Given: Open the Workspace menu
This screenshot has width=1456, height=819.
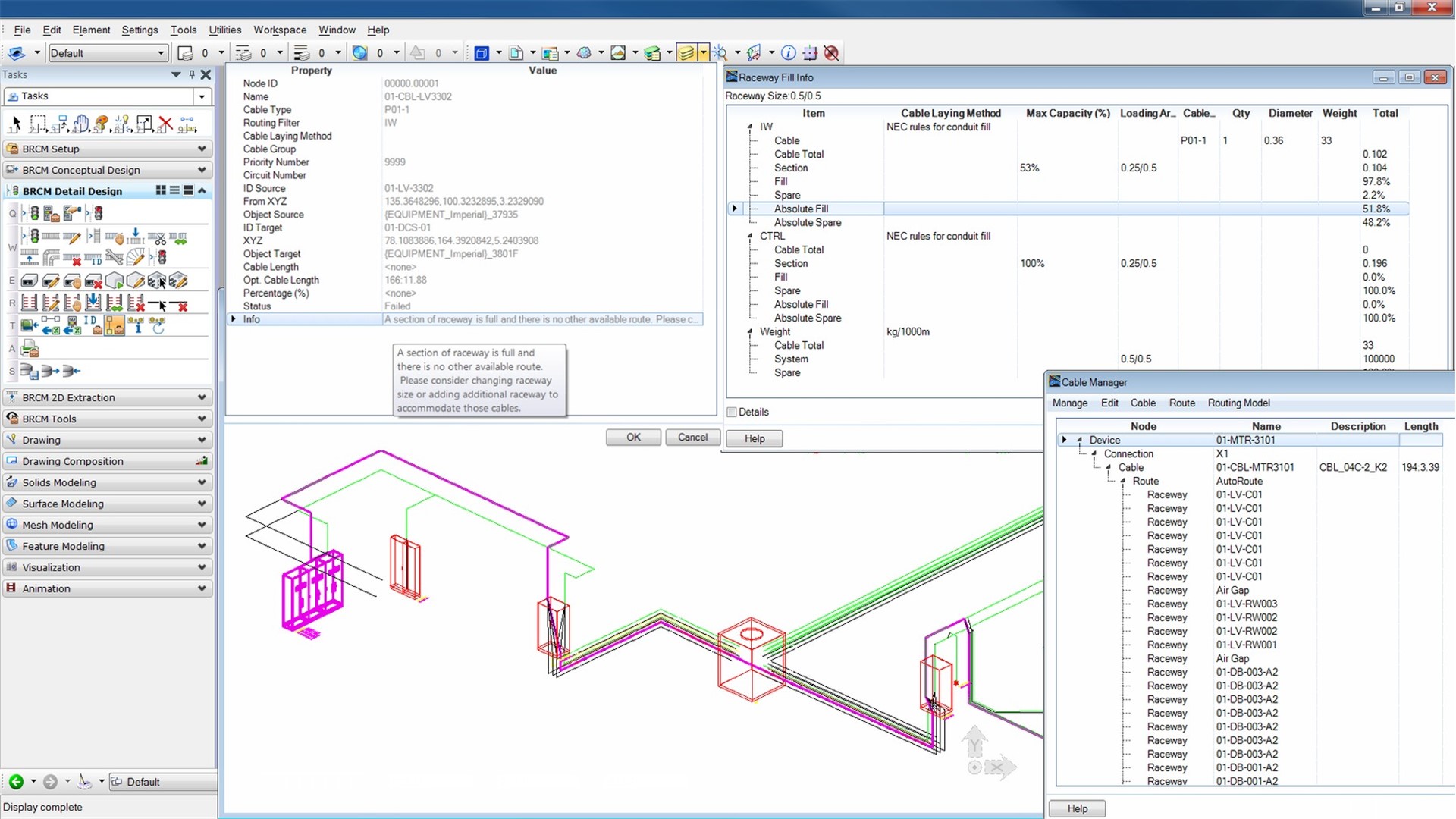Looking at the screenshot, I should tap(280, 30).
